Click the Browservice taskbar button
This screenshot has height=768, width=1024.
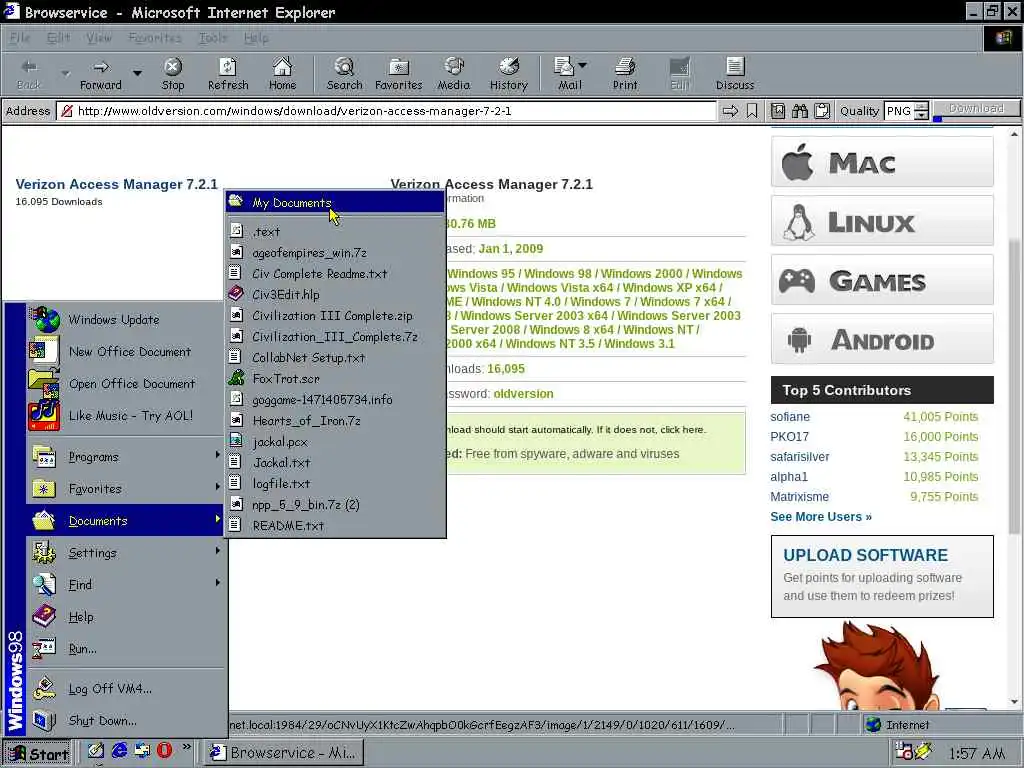click(284, 753)
